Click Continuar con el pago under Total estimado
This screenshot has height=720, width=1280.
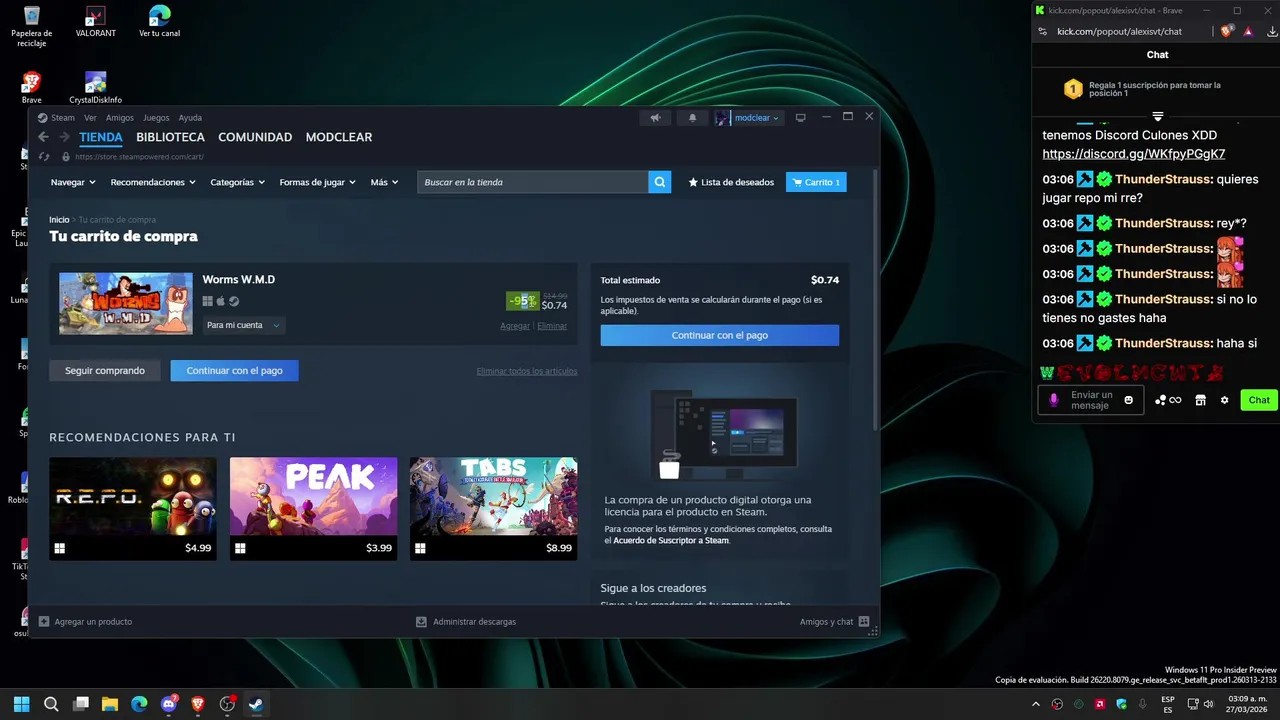(x=720, y=335)
